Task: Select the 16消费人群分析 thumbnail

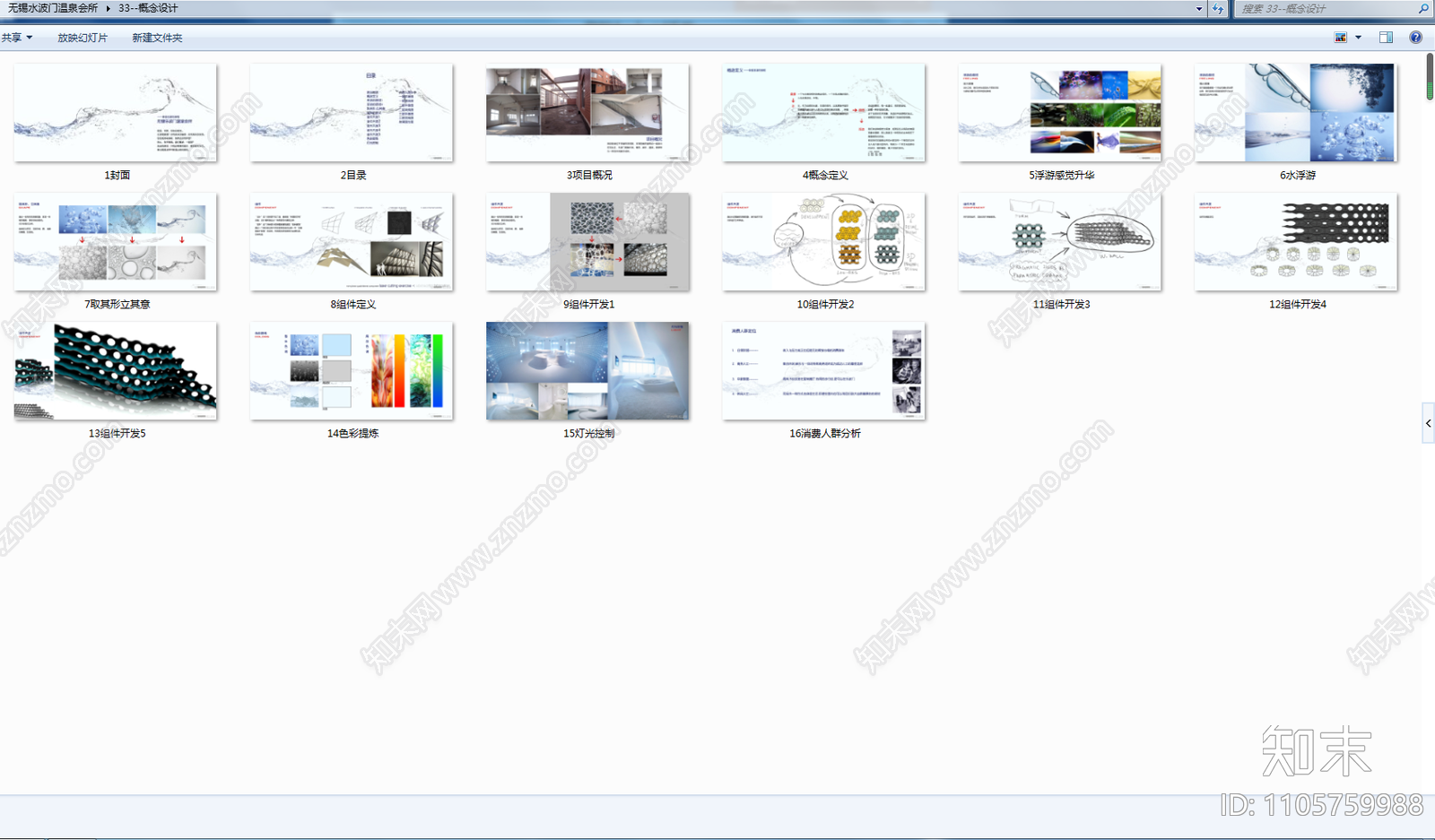Action: click(x=823, y=371)
